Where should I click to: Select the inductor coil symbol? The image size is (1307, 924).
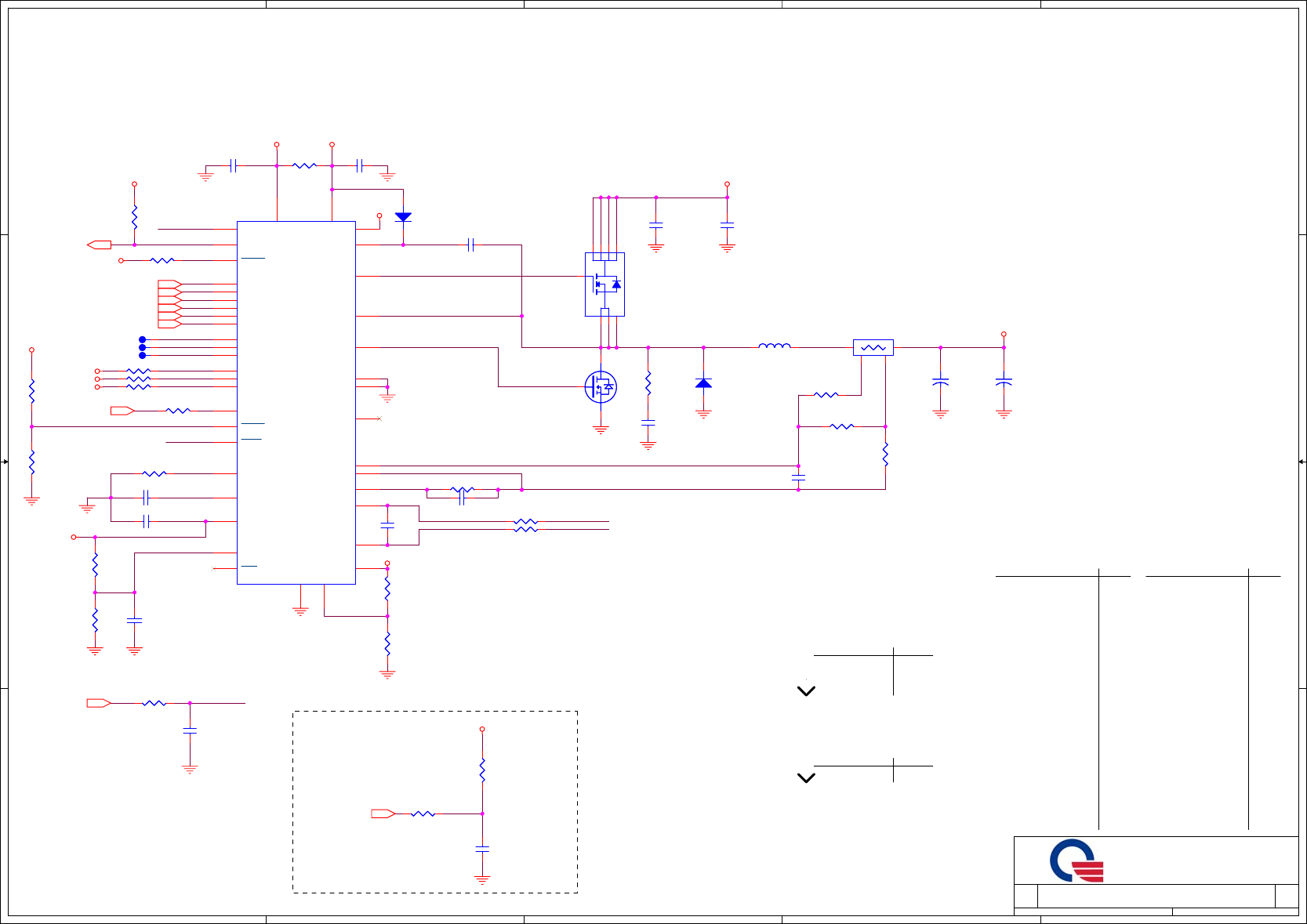click(775, 345)
